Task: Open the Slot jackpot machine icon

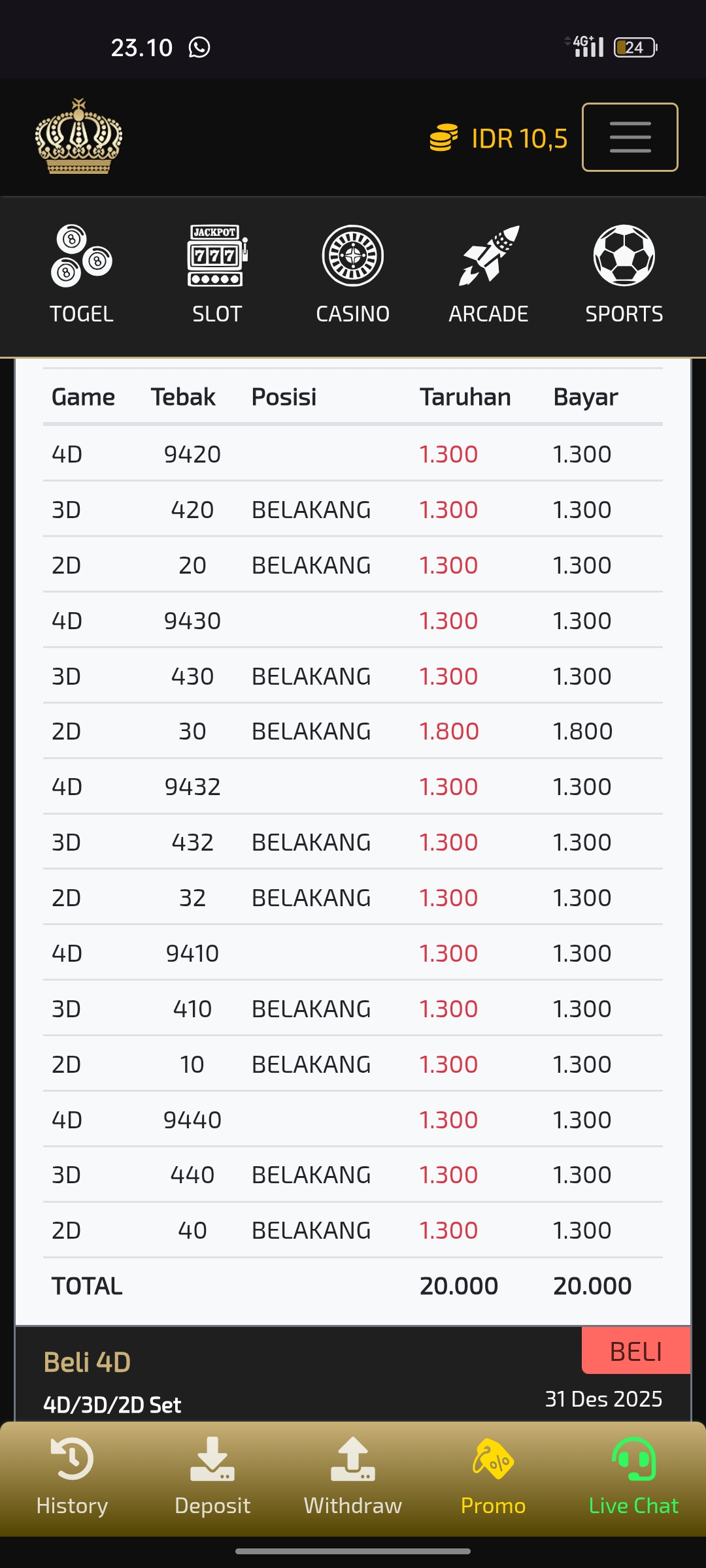Action: coord(217,256)
